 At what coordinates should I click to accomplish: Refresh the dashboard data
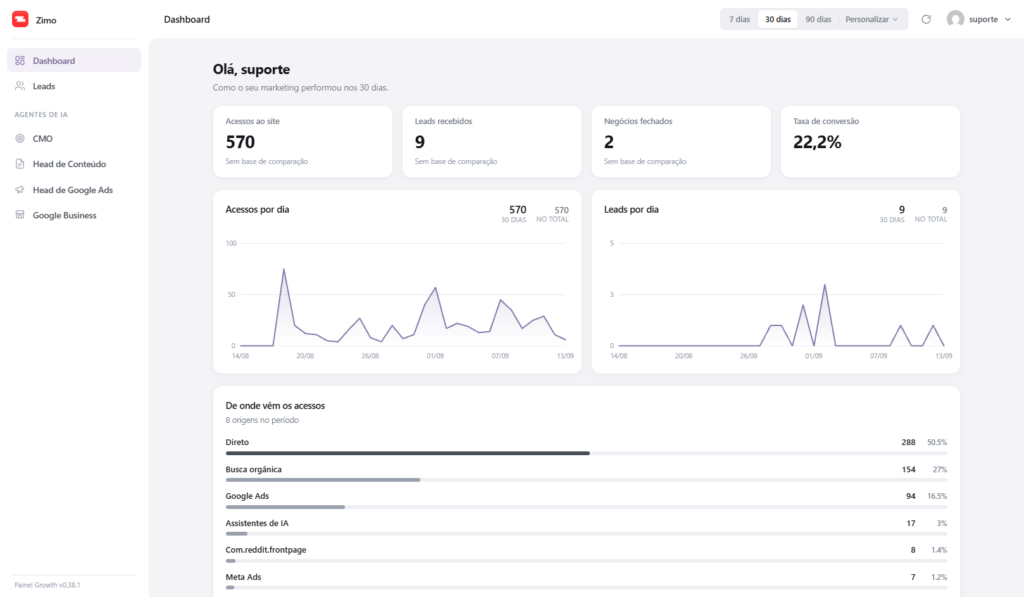(x=926, y=20)
